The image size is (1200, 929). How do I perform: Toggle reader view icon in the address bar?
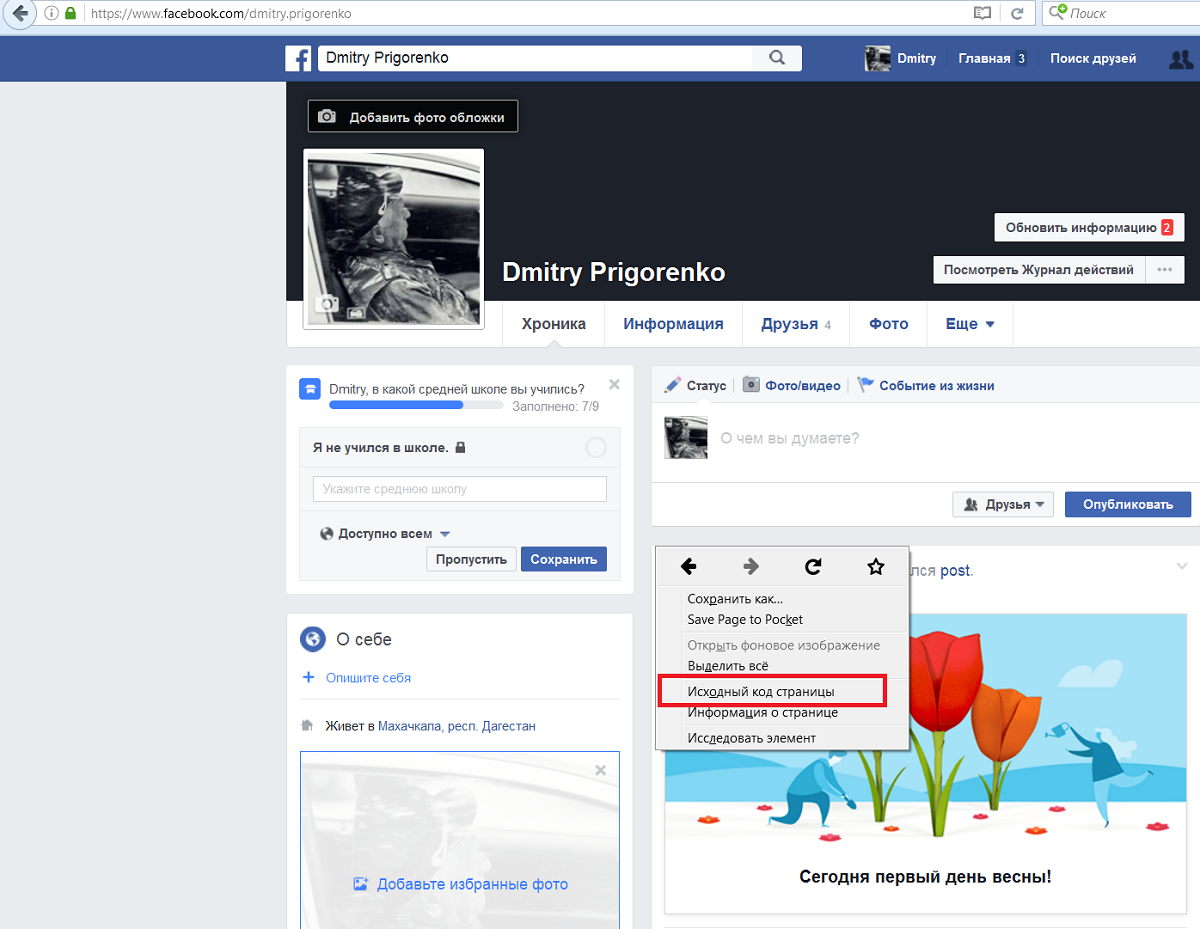pos(982,14)
